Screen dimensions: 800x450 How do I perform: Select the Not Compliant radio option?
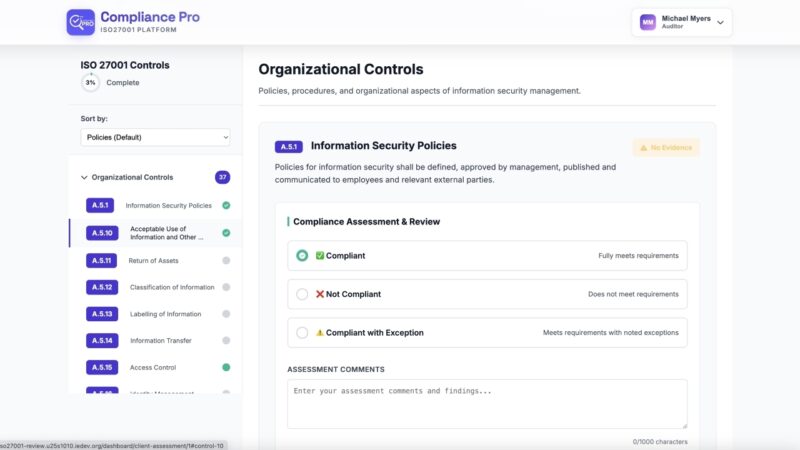coord(302,294)
